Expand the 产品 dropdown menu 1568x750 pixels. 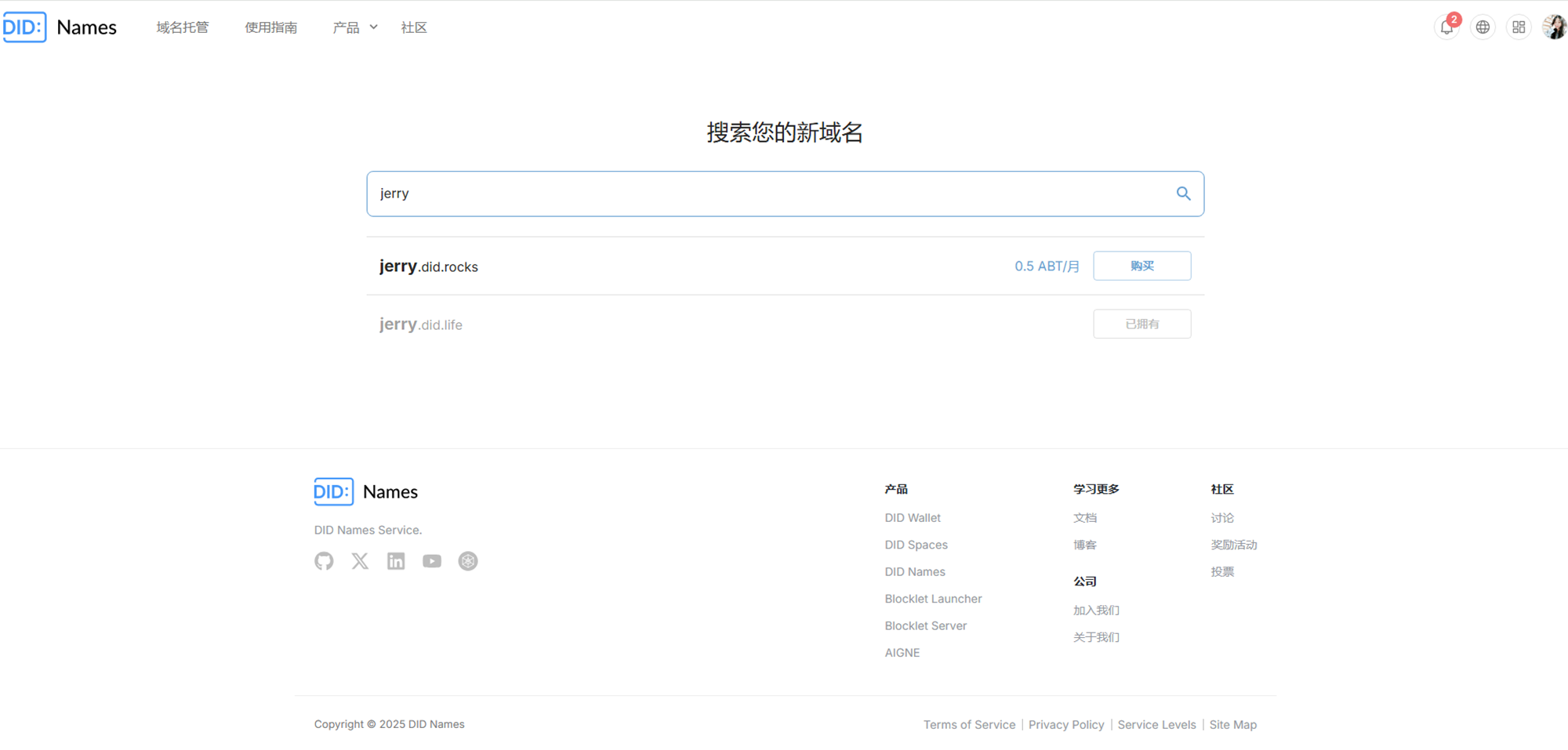(354, 27)
